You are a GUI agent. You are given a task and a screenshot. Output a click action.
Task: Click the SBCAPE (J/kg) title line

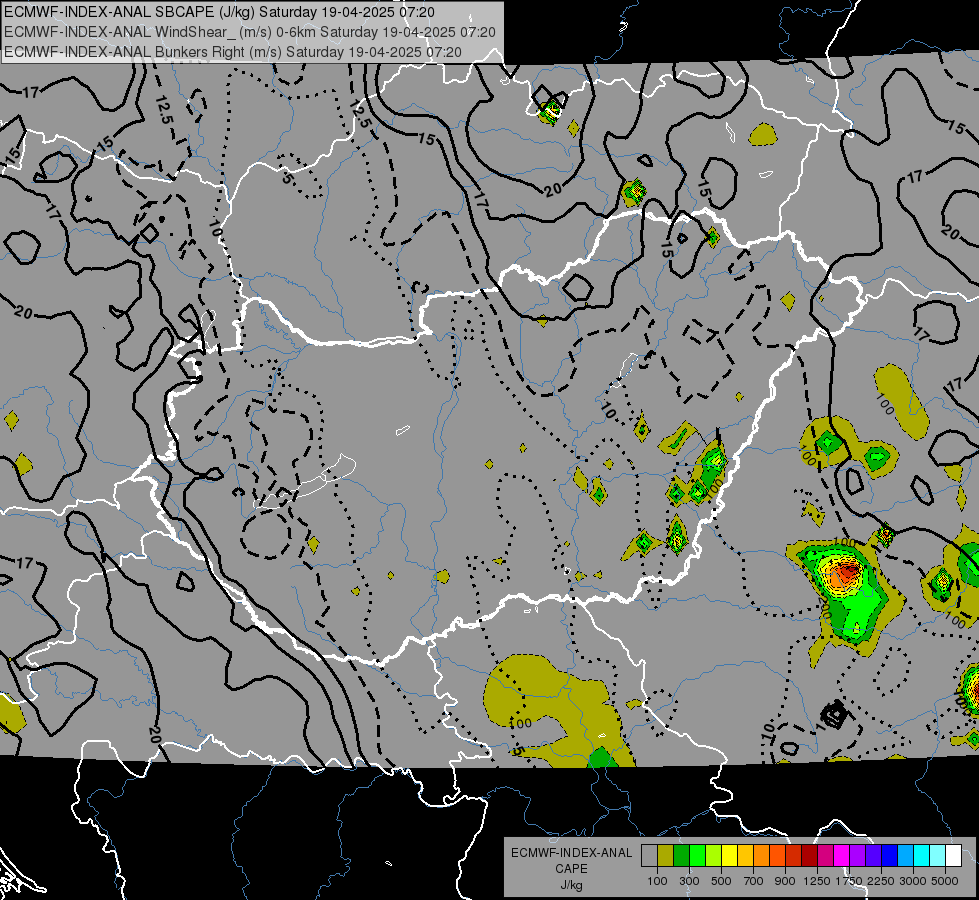[219, 12]
